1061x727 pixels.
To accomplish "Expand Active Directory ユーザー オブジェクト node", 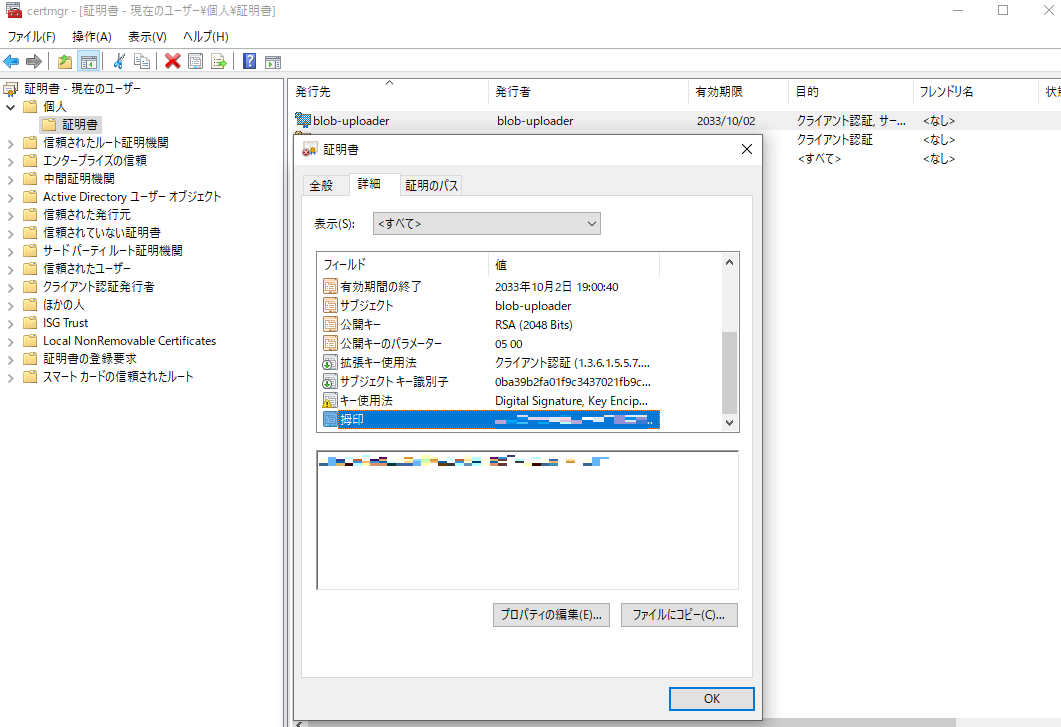I will 10,198.
